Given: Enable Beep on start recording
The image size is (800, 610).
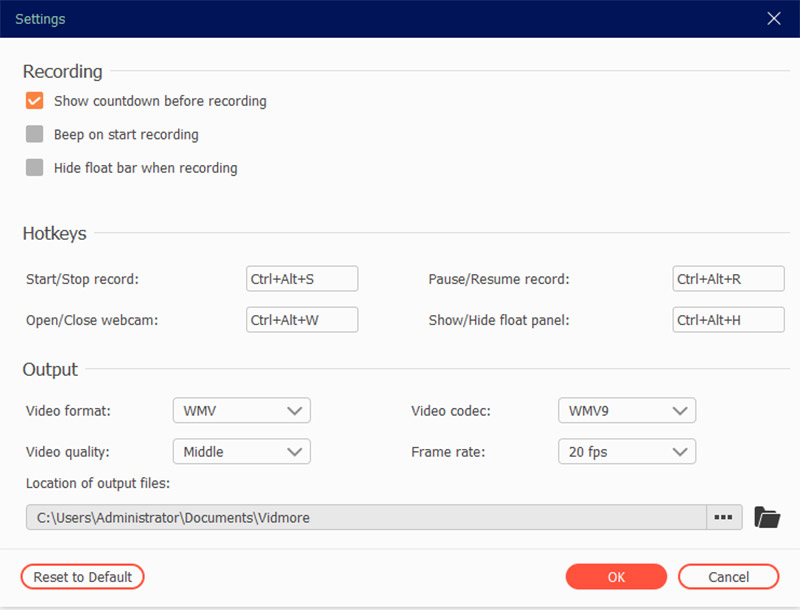Looking at the screenshot, I should coord(35,134).
